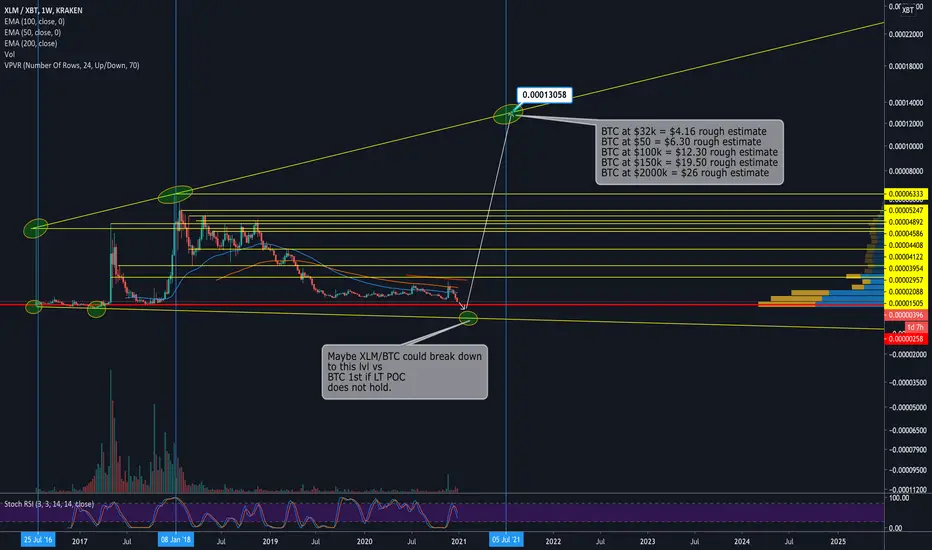932x550 pixels.
Task: Click the 0.00004892 yellow price label
Action: [x=906, y=222]
